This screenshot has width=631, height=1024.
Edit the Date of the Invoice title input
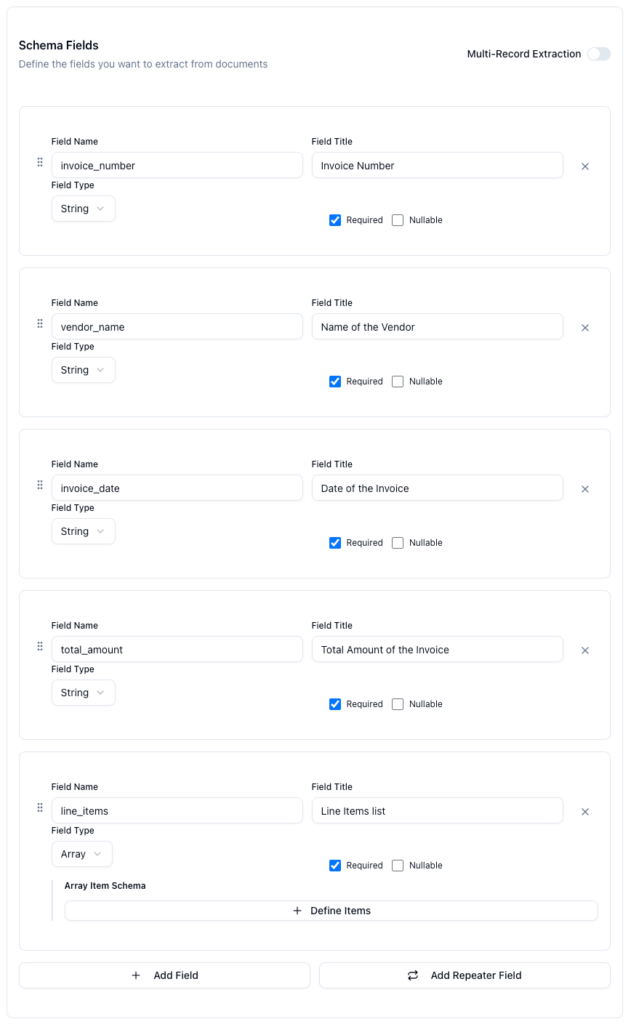437,488
